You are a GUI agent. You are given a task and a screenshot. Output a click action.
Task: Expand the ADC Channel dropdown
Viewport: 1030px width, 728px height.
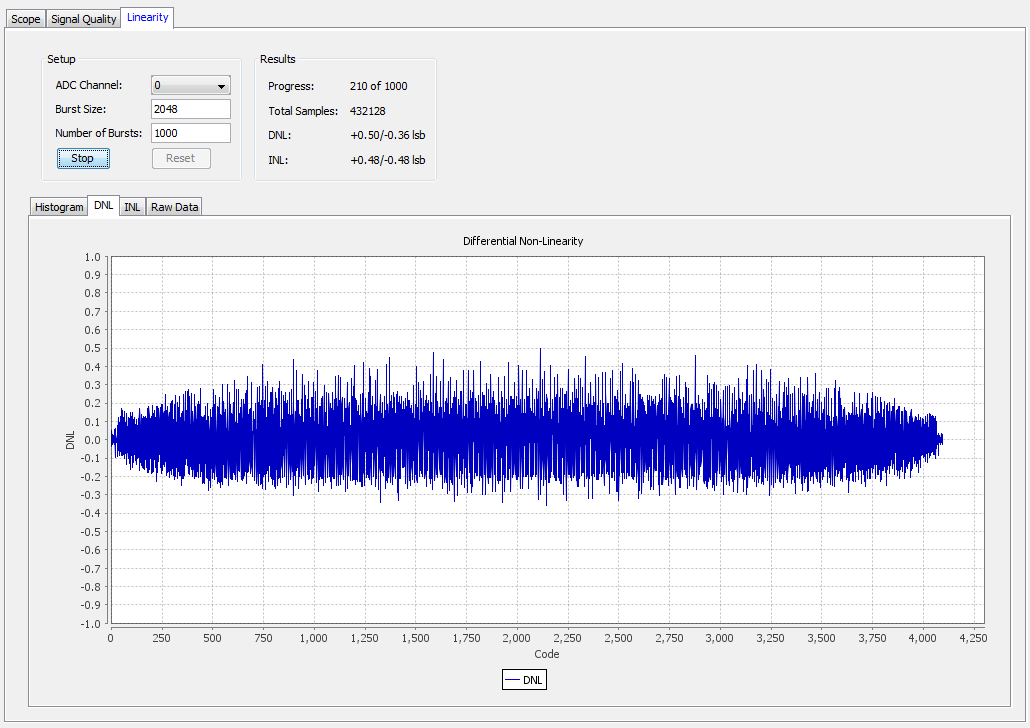coord(190,86)
